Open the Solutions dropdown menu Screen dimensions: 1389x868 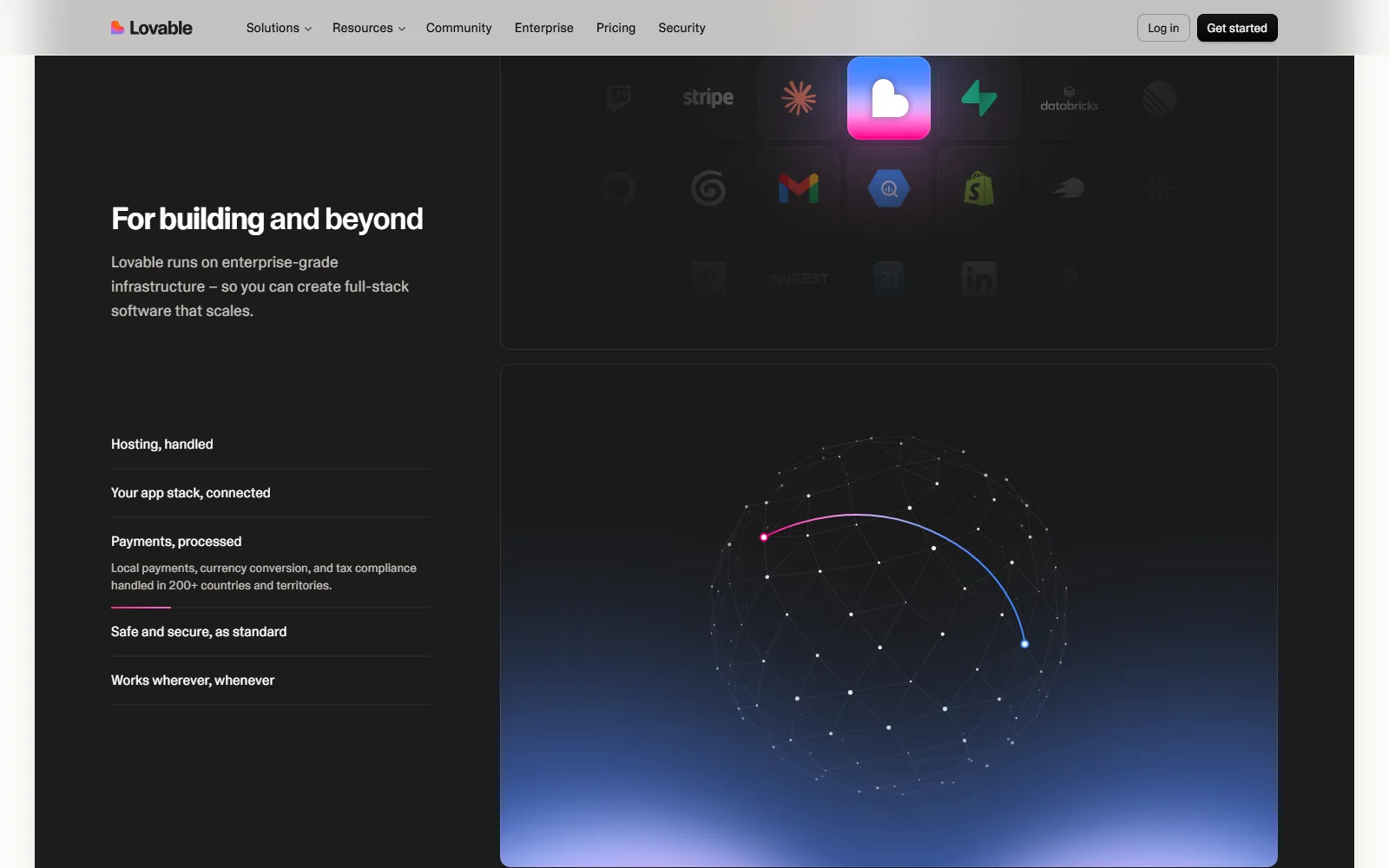(279, 28)
